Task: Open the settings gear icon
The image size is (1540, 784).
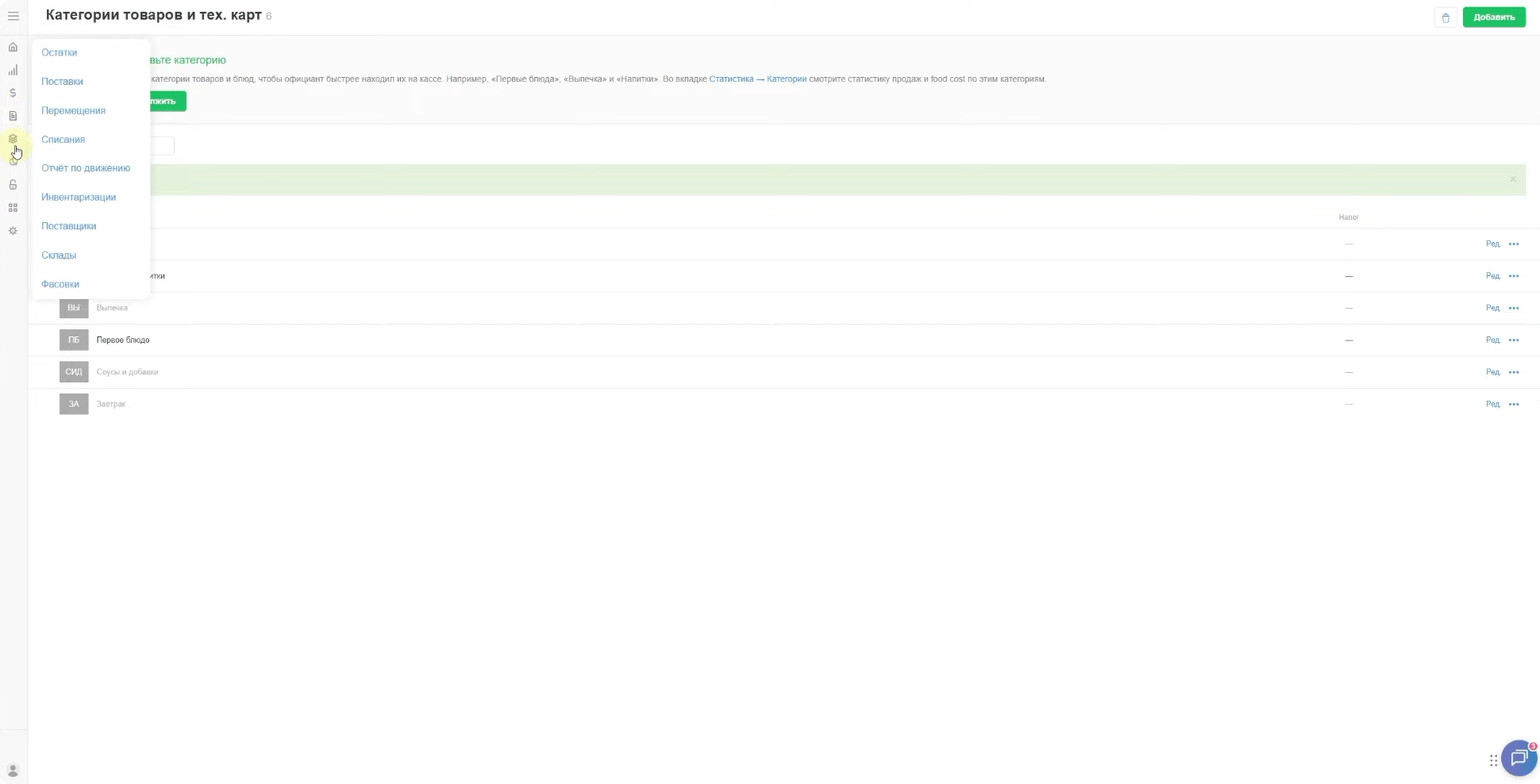Action: 13,231
